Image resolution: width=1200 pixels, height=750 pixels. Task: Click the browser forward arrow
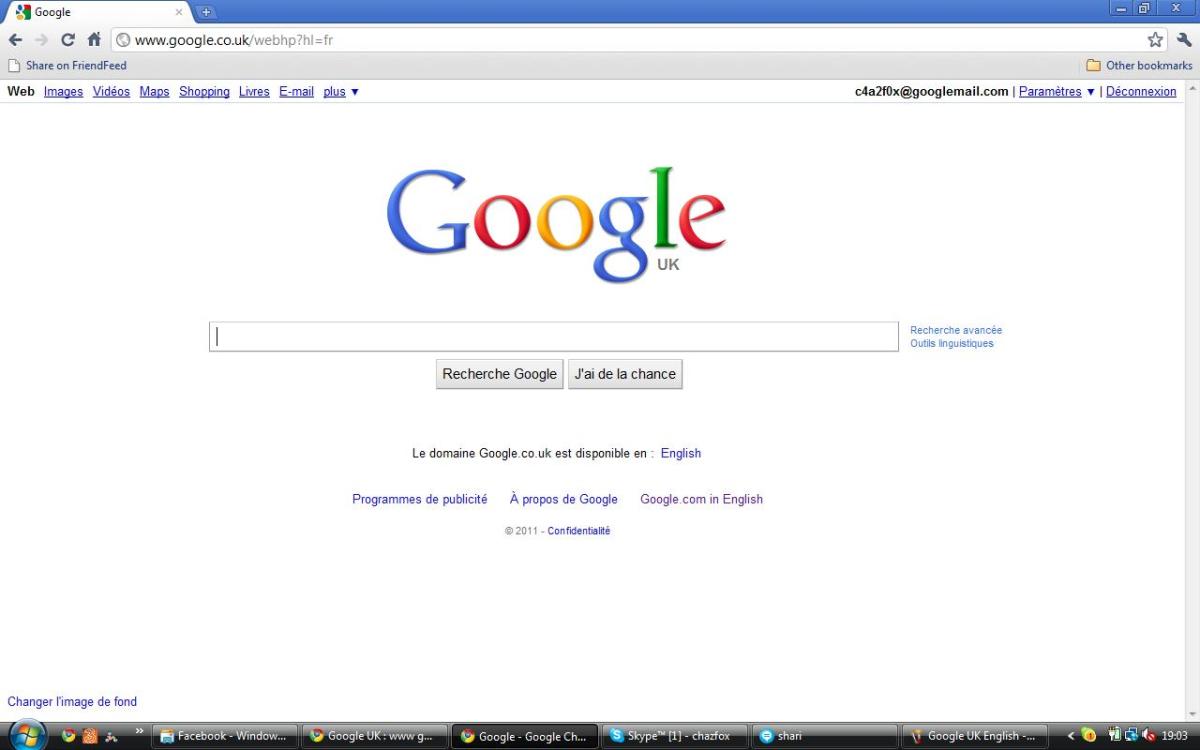pos(40,40)
